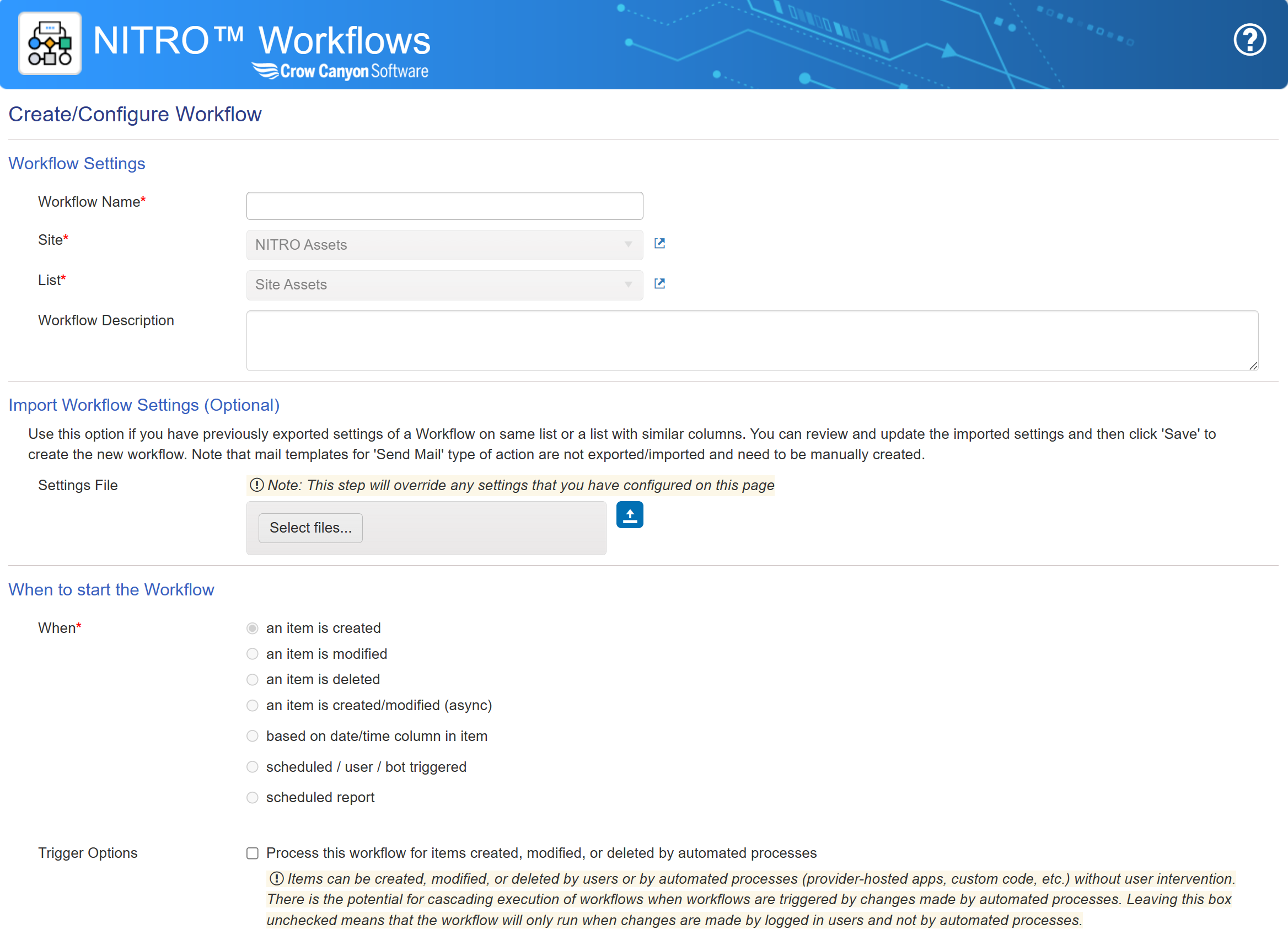
Task: Click the resize handle of Workflow Description box
Action: tap(1253, 366)
